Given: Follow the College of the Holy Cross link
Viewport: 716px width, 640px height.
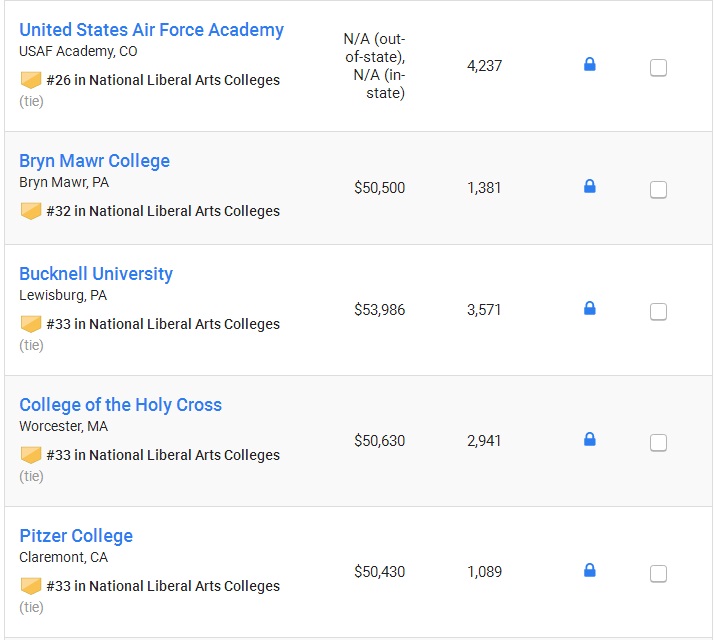Looking at the screenshot, I should 120,405.
